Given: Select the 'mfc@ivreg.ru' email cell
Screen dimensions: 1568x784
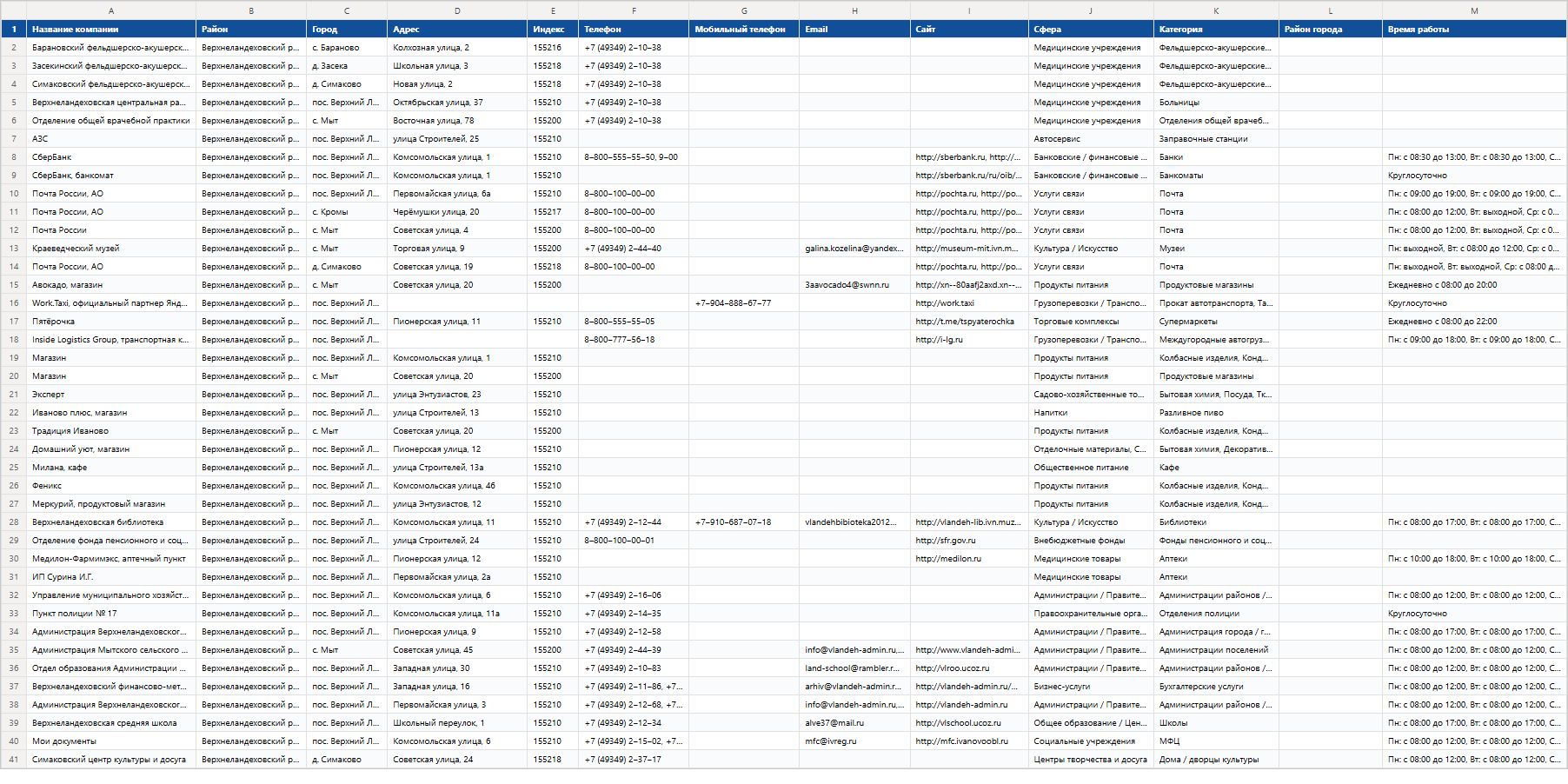Looking at the screenshot, I should pos(854,741).
